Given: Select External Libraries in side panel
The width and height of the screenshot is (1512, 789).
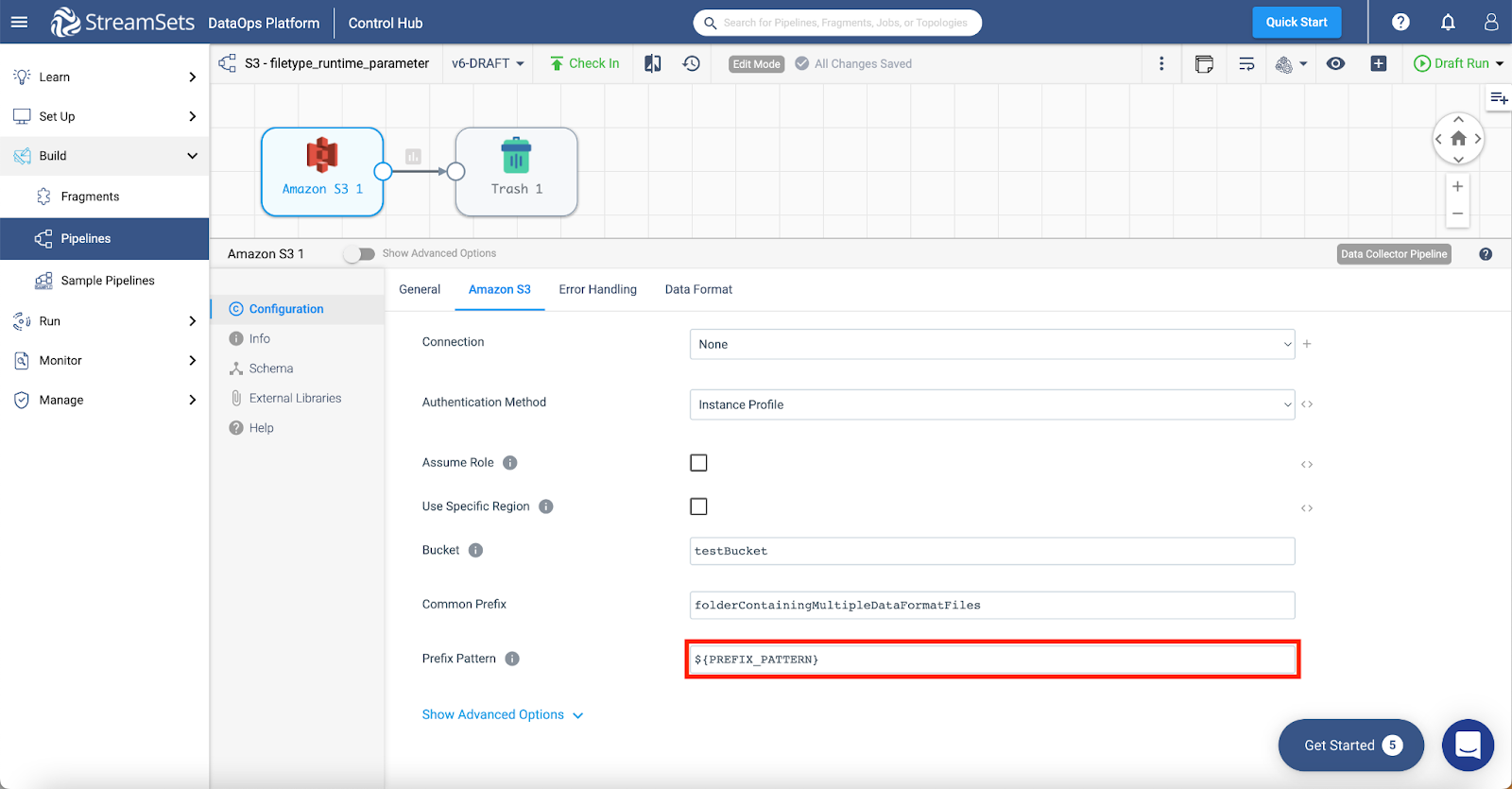Looking at the screenshot, I should pyautogui.click(x=297, y=398).
